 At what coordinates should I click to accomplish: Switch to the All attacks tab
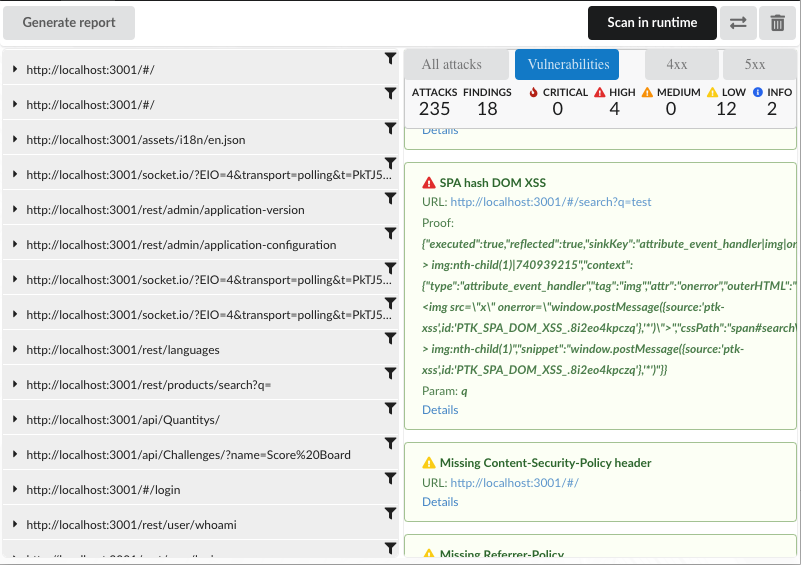tap(451, 65)
